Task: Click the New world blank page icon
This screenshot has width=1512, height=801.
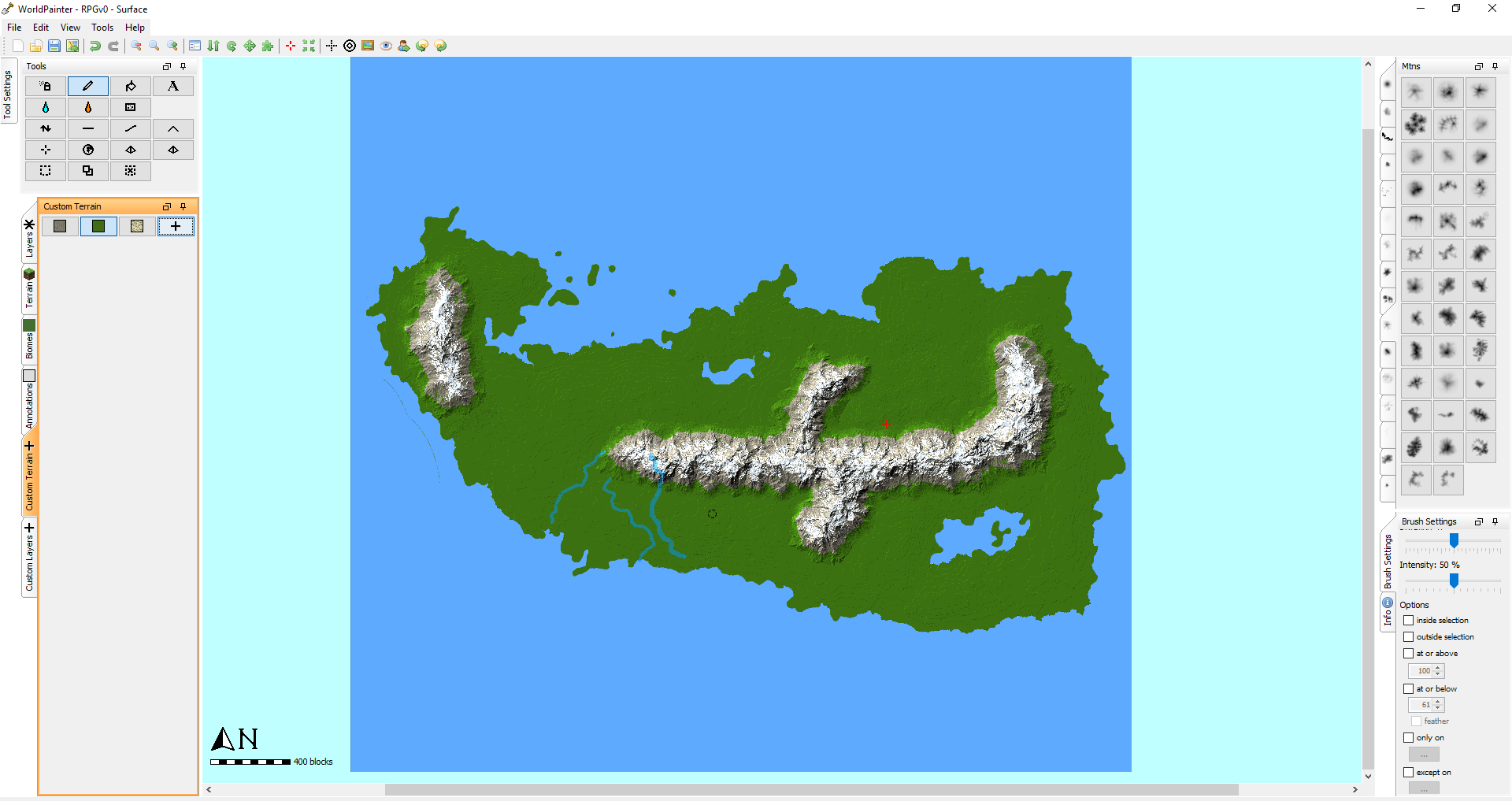Action: click(18, 46)
